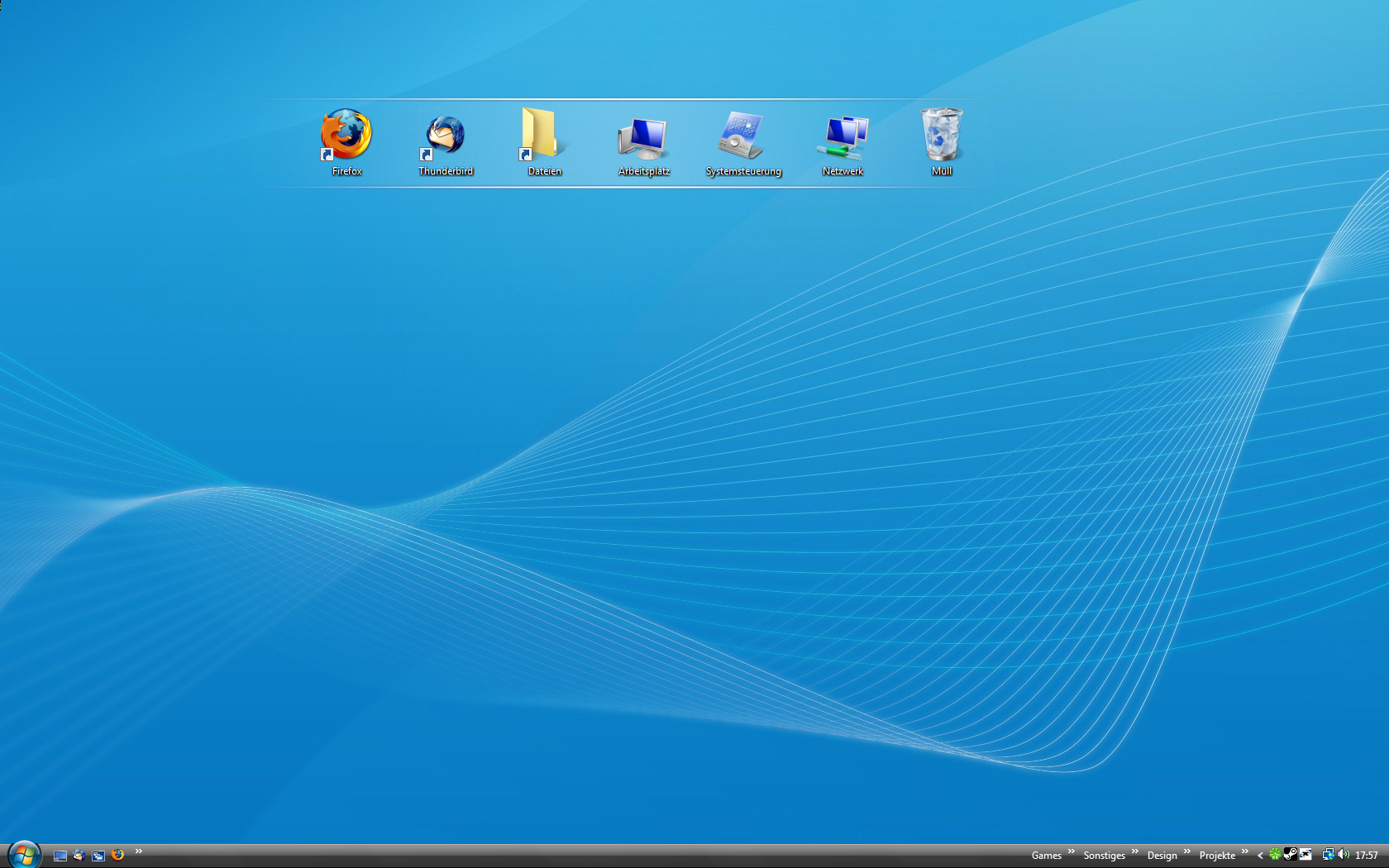
Task: Click the Design toolbar label
Action: pos(1162,856)
